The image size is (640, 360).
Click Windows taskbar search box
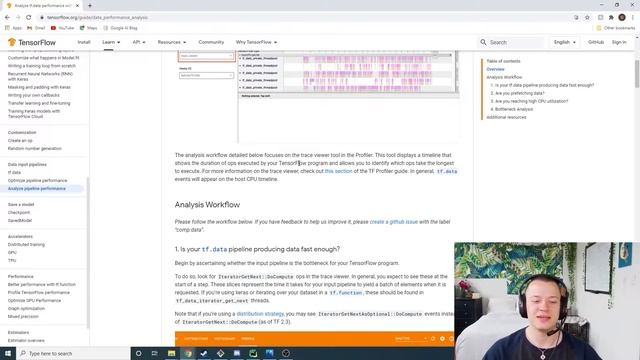[73, 353]
